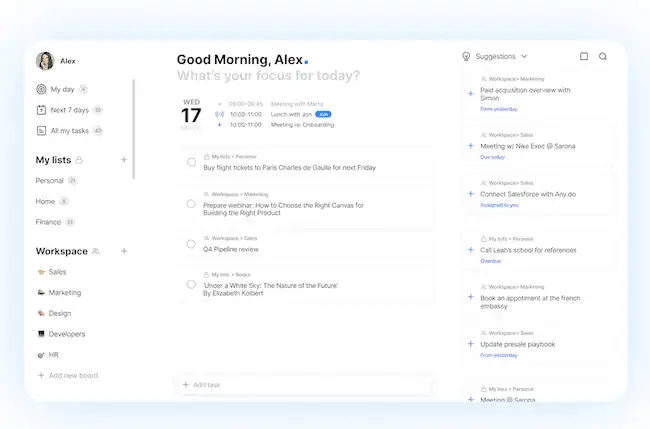Click Add new board
Image resolution: width=650 pixels, height=429 pixels.
[x=68, y=376]
